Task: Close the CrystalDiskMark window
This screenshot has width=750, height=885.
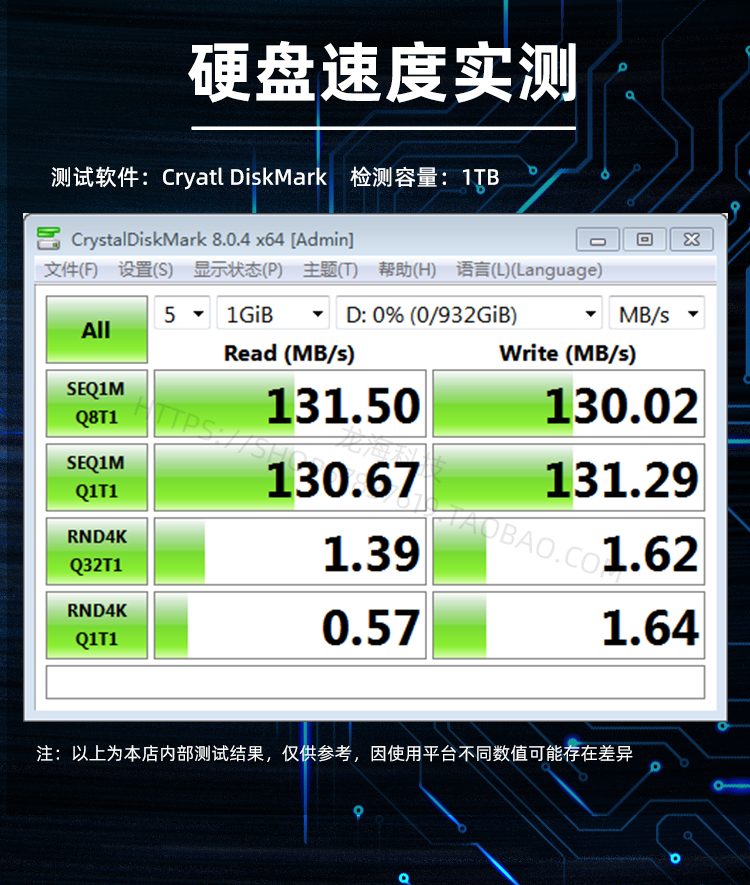Action: [x=691, y=240]
